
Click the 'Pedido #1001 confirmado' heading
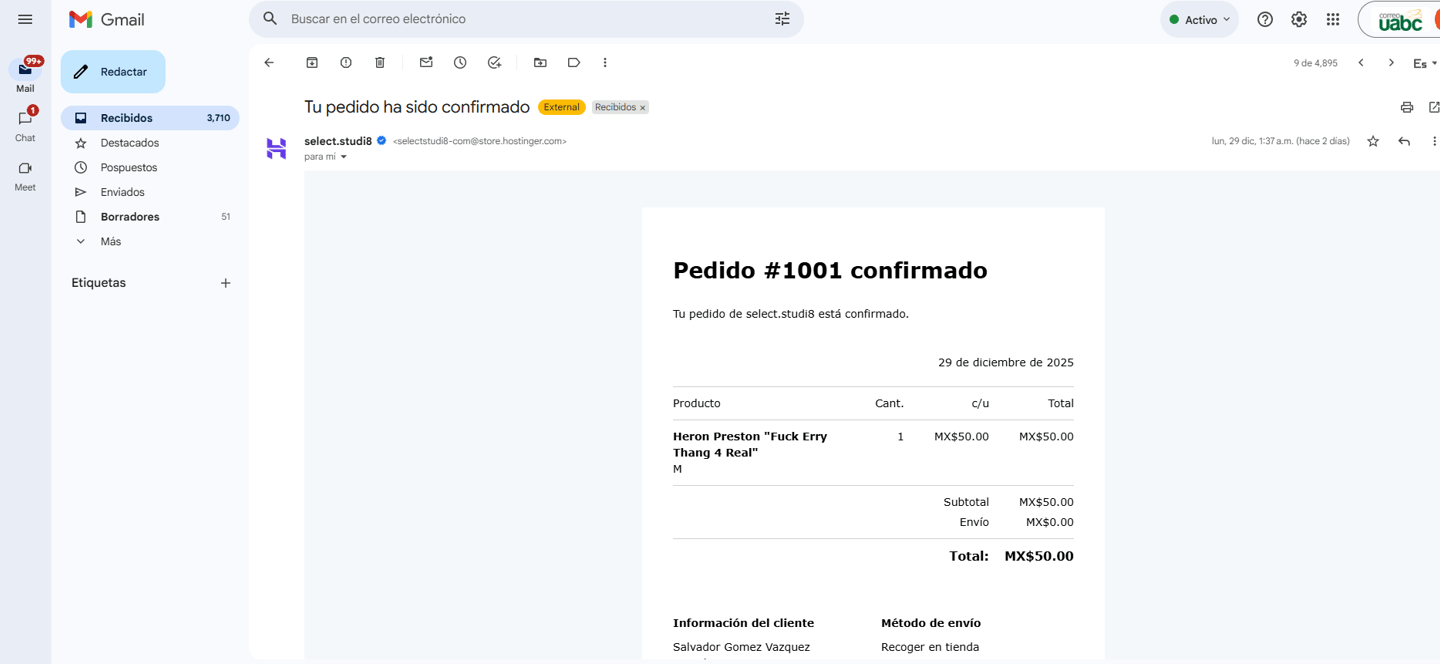830,271
